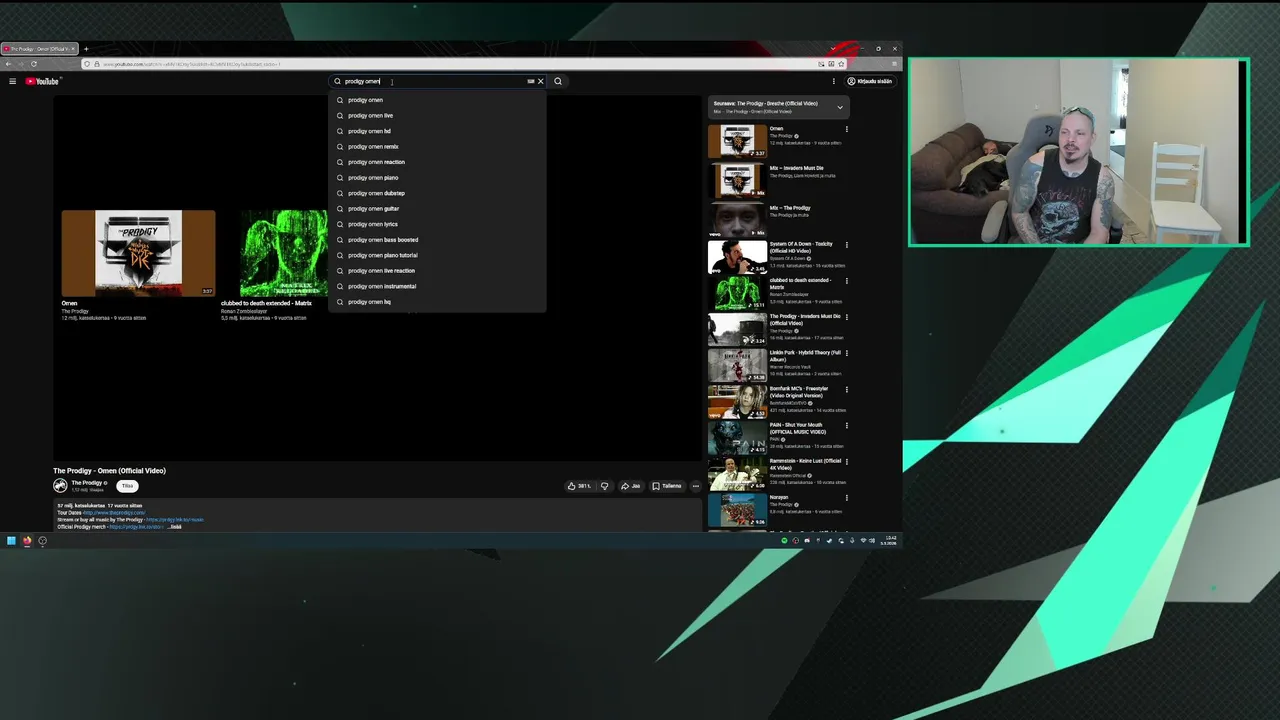This screenshot has height=720, width=1280.
Task: Click the Tallenna save button
Action: (x=667, y=486)
